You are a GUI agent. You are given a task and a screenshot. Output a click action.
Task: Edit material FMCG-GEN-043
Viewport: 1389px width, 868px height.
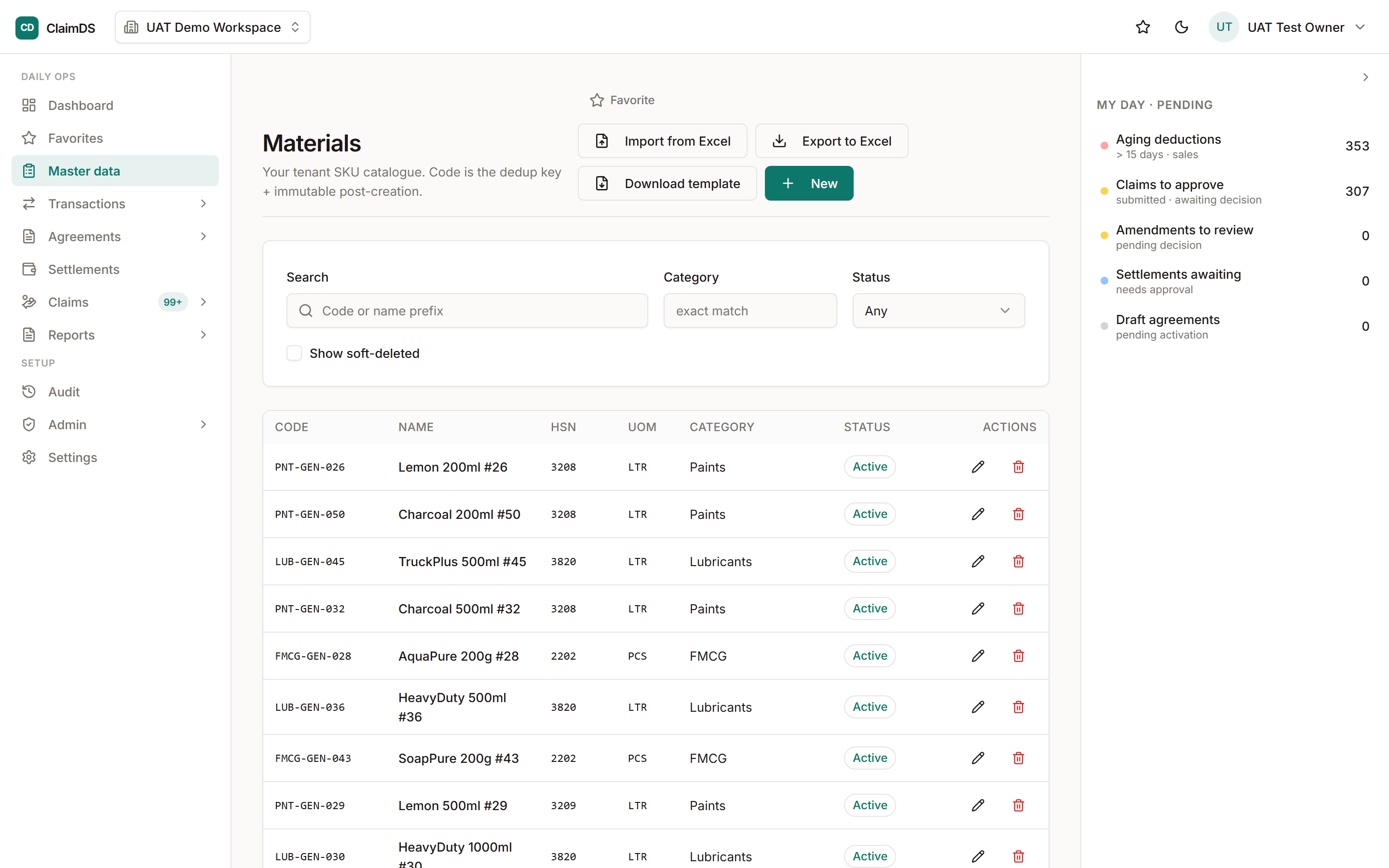[x=978, y=759]
